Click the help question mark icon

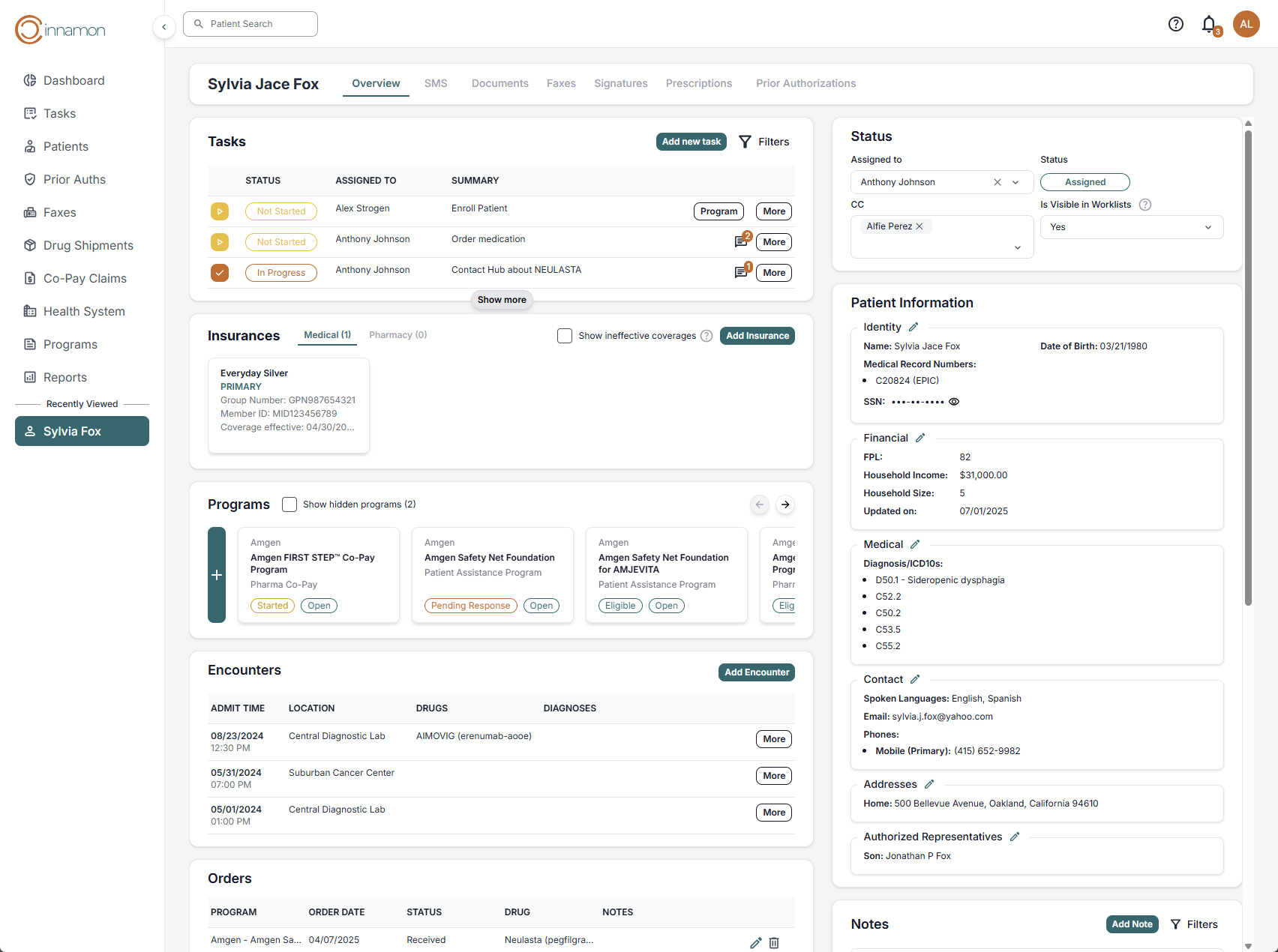point(1175,24)
